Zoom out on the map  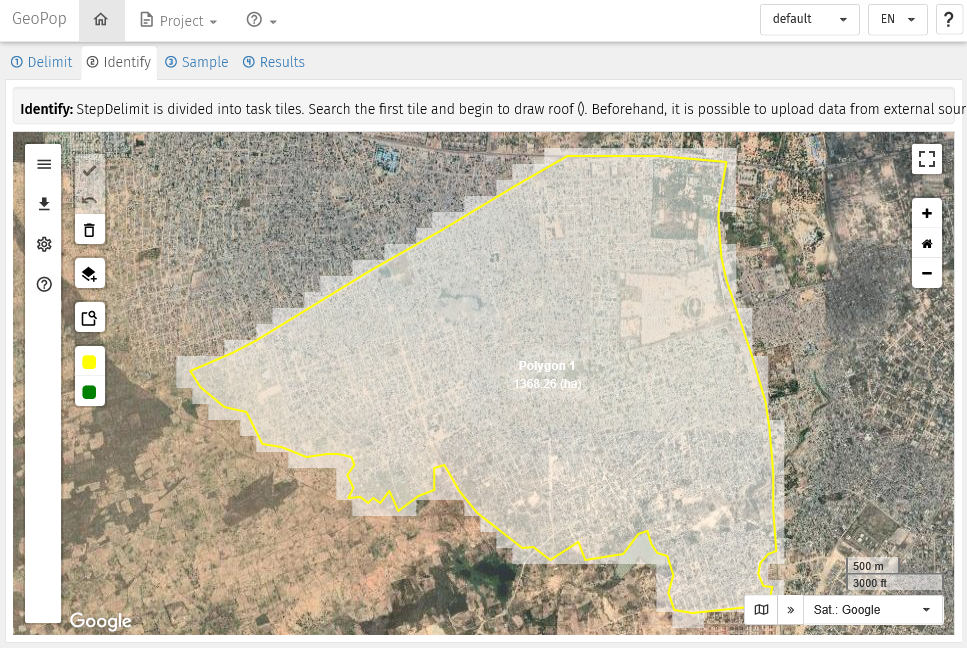927,273
